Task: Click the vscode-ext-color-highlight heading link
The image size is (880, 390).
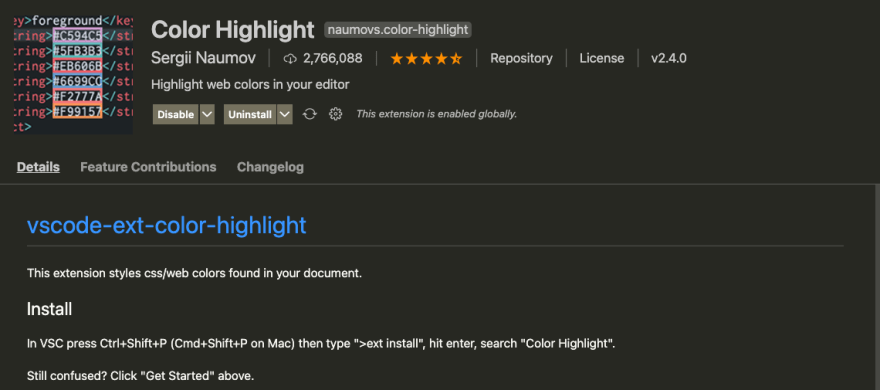Action: coord(167,225)
